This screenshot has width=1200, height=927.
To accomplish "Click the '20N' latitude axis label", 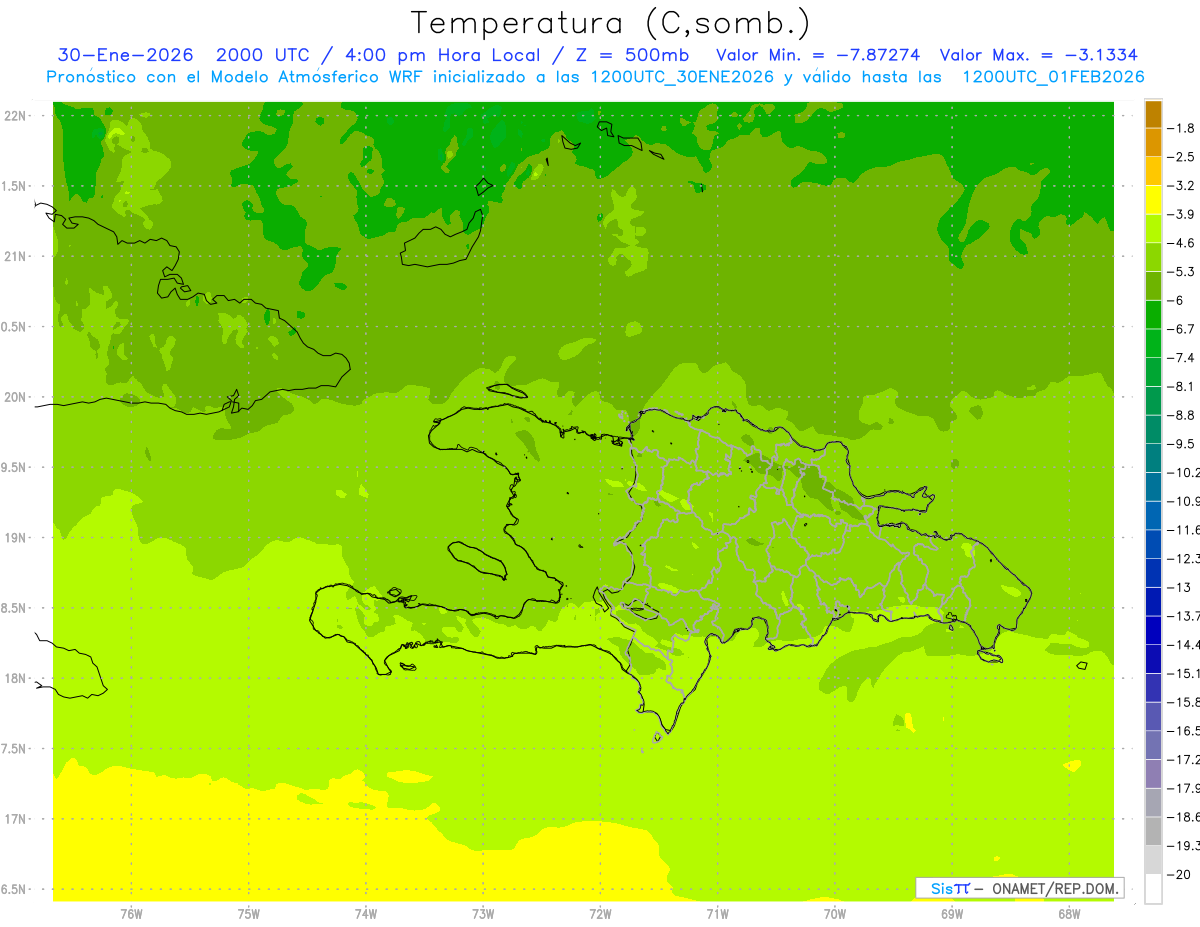I will coord(16,397).
